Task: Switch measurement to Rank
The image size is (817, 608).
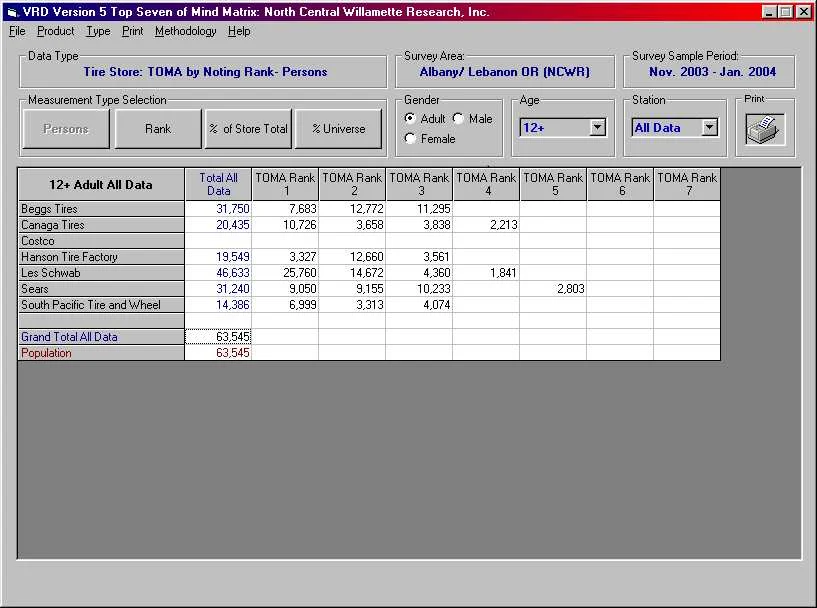Action: tap(158, 129)
